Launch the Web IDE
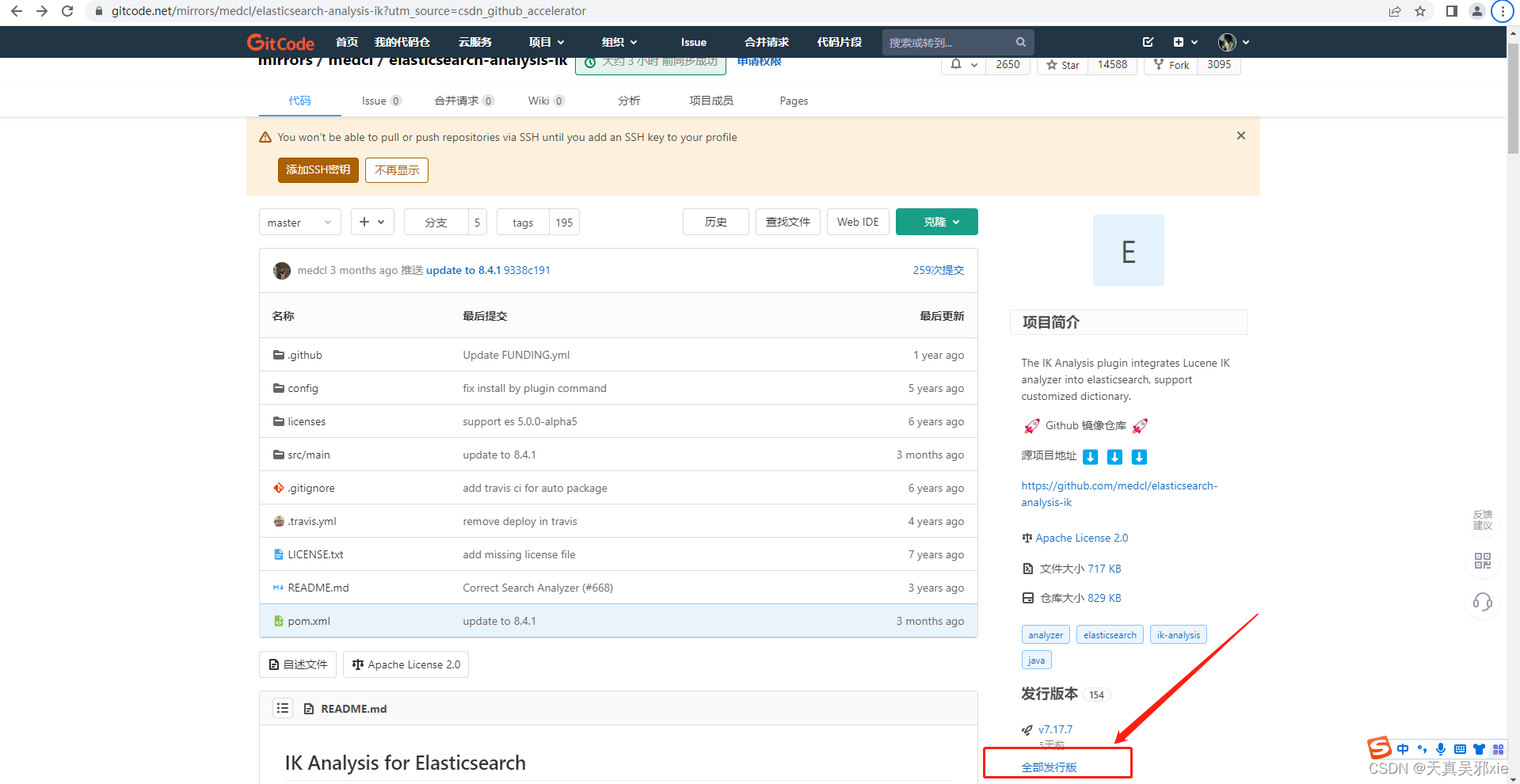The width and height of the screenshot is (1520, 784). pos(858,222)
